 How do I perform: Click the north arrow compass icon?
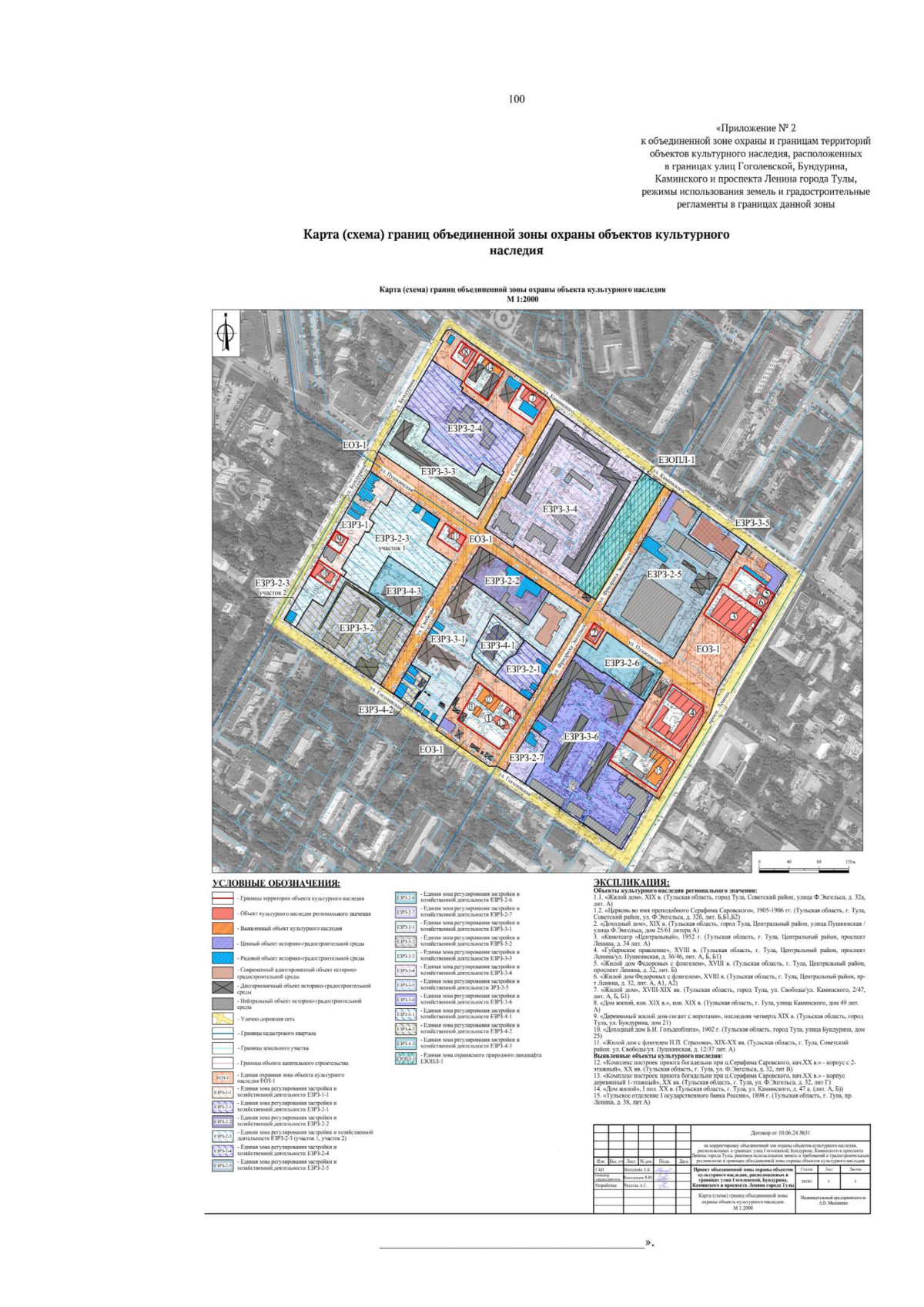[226, 333]
